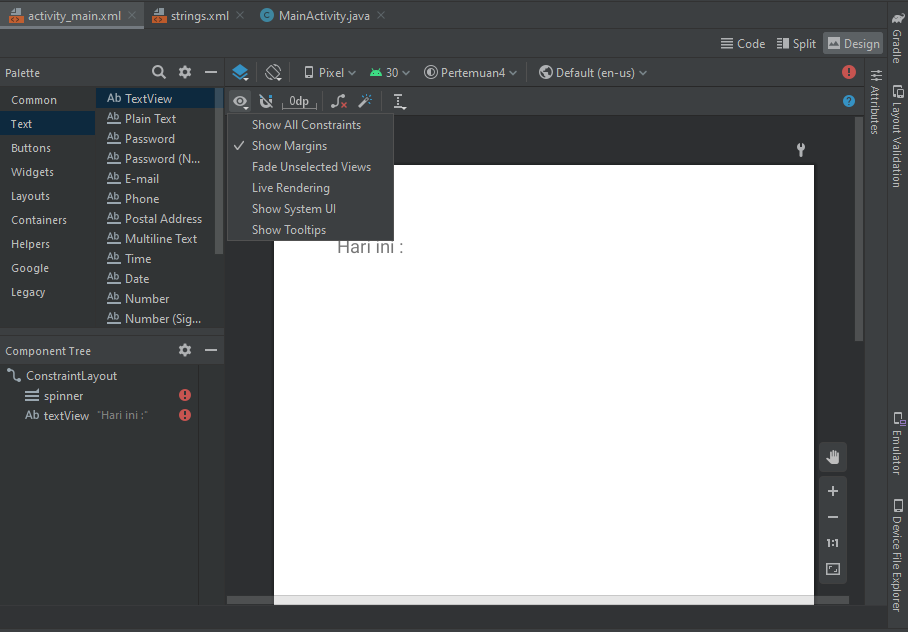Zoom out with the minus icon
908x632 pixels.
[x=833, y=517]
